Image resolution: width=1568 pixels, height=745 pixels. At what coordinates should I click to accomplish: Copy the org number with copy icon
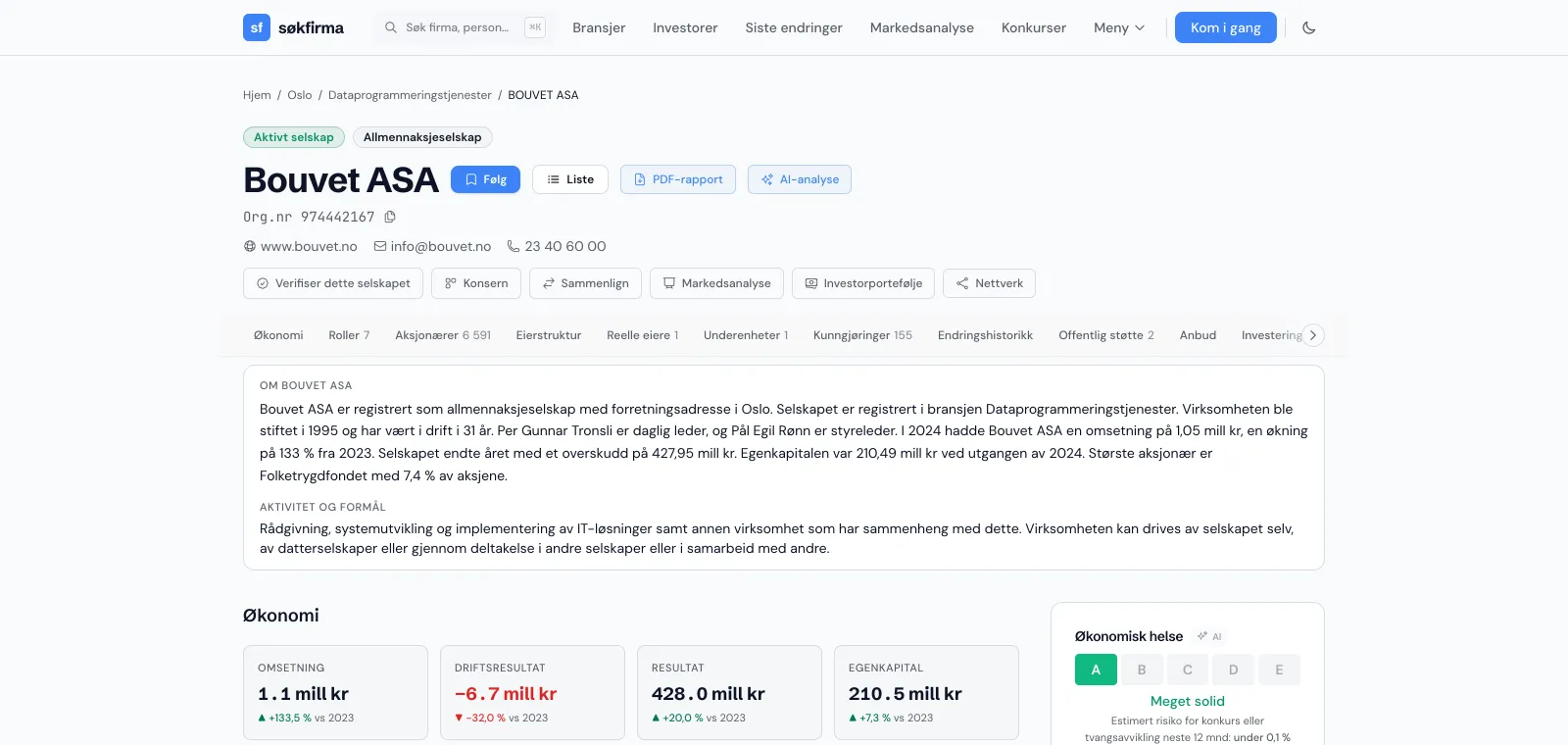click(390, 217)
